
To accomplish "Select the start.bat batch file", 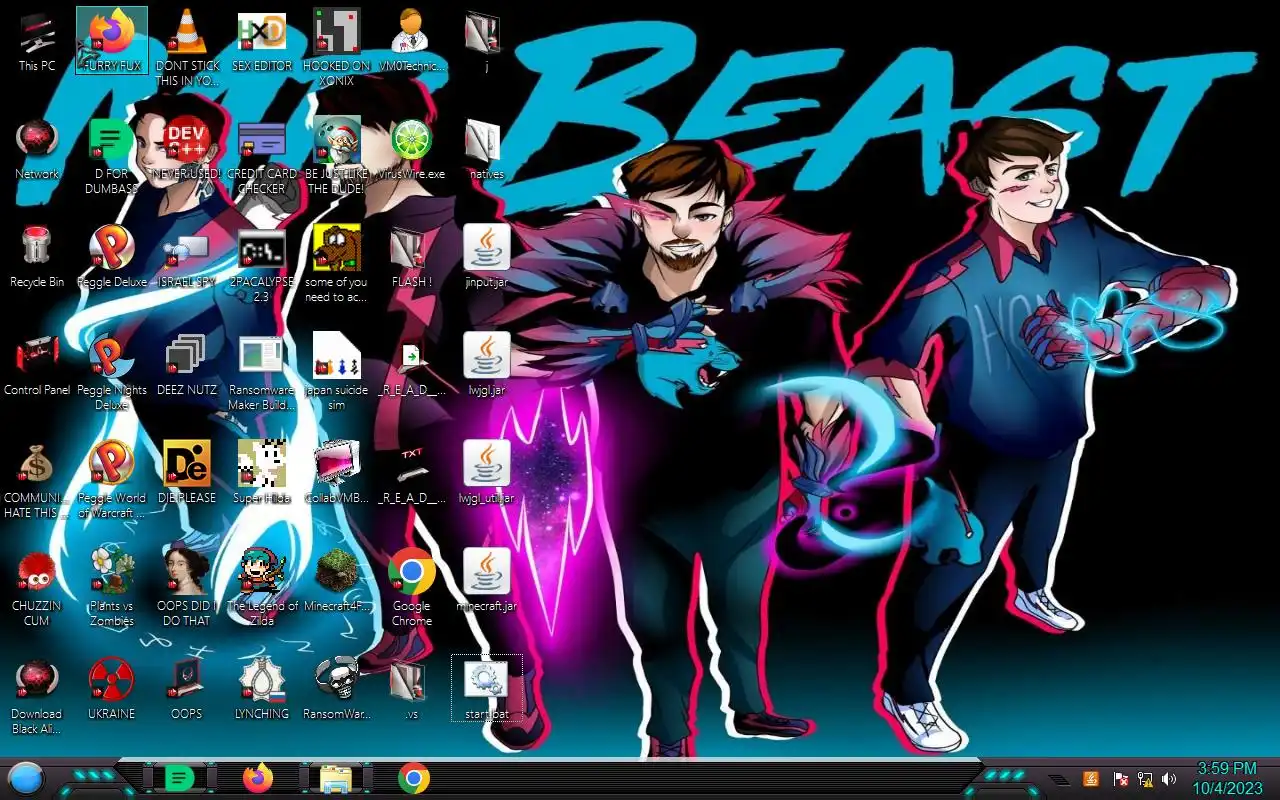I will point(486,689).
